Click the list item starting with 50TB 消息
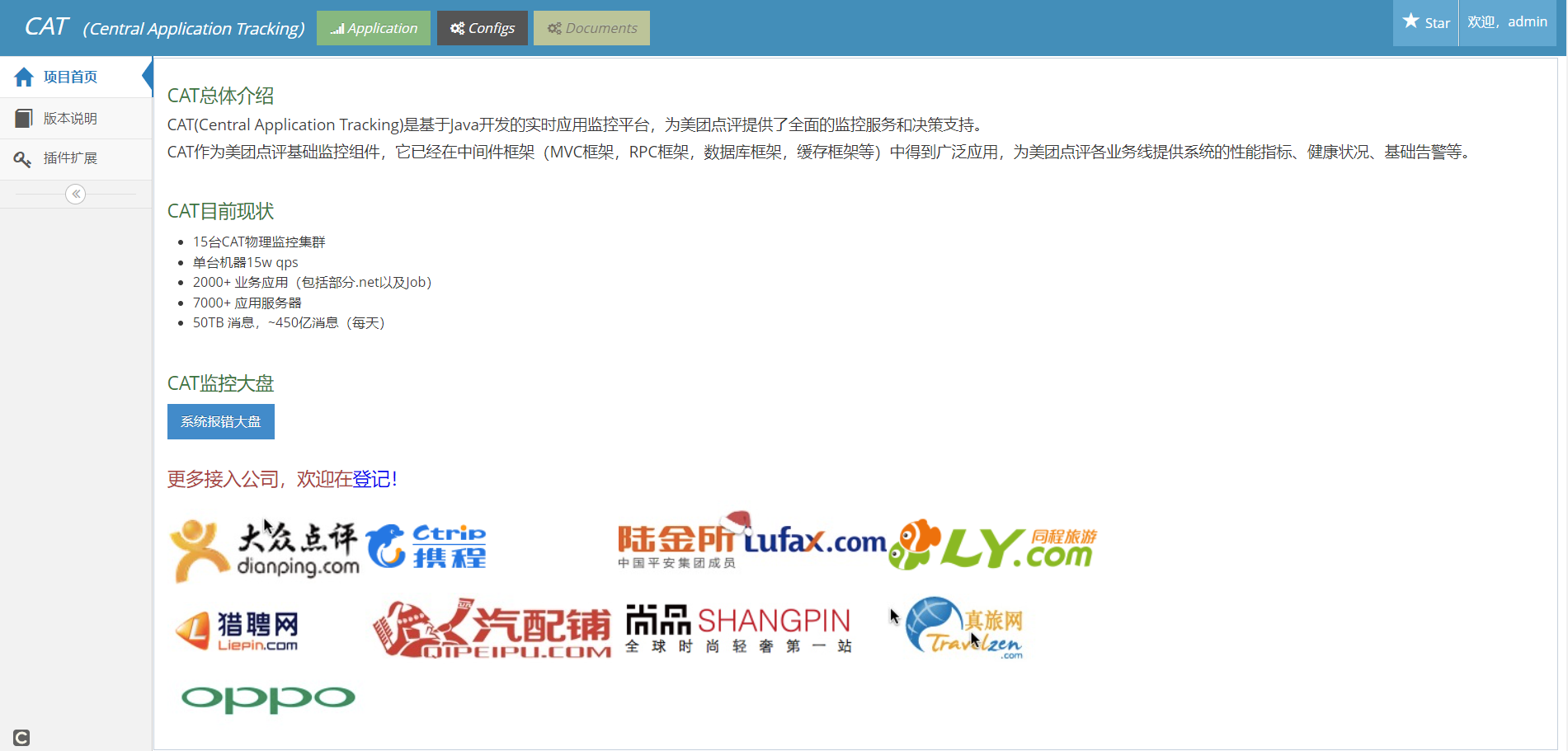The image size is (1568, 751). [289, 322]
